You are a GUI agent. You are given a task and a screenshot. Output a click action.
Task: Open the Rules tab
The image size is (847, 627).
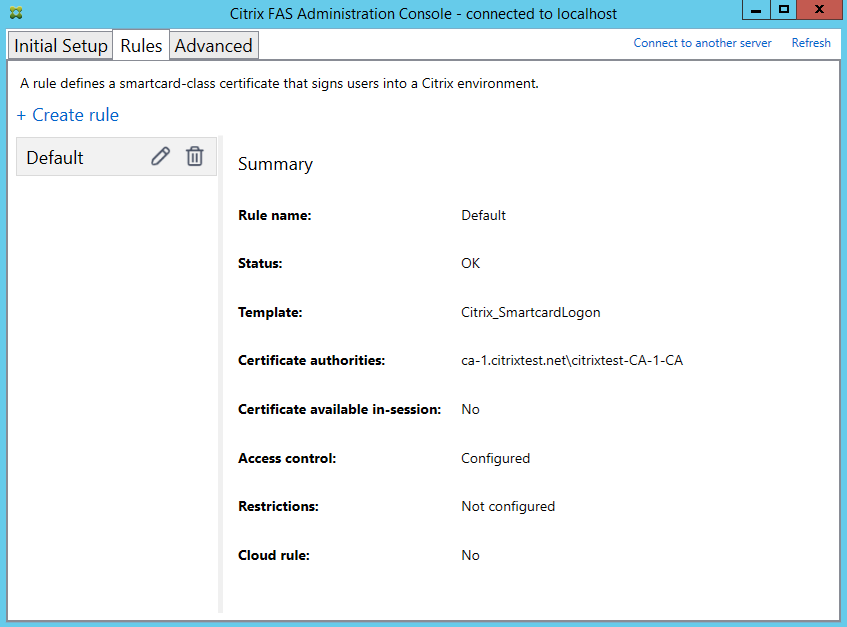pyautogui.click(x=141, y=45)
